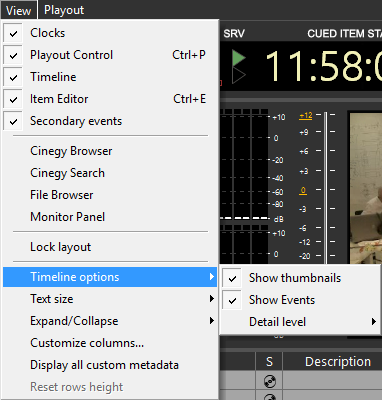Choose Display all custom metadata
Viewport: 382px width, 400px height.
coord(110,365)
